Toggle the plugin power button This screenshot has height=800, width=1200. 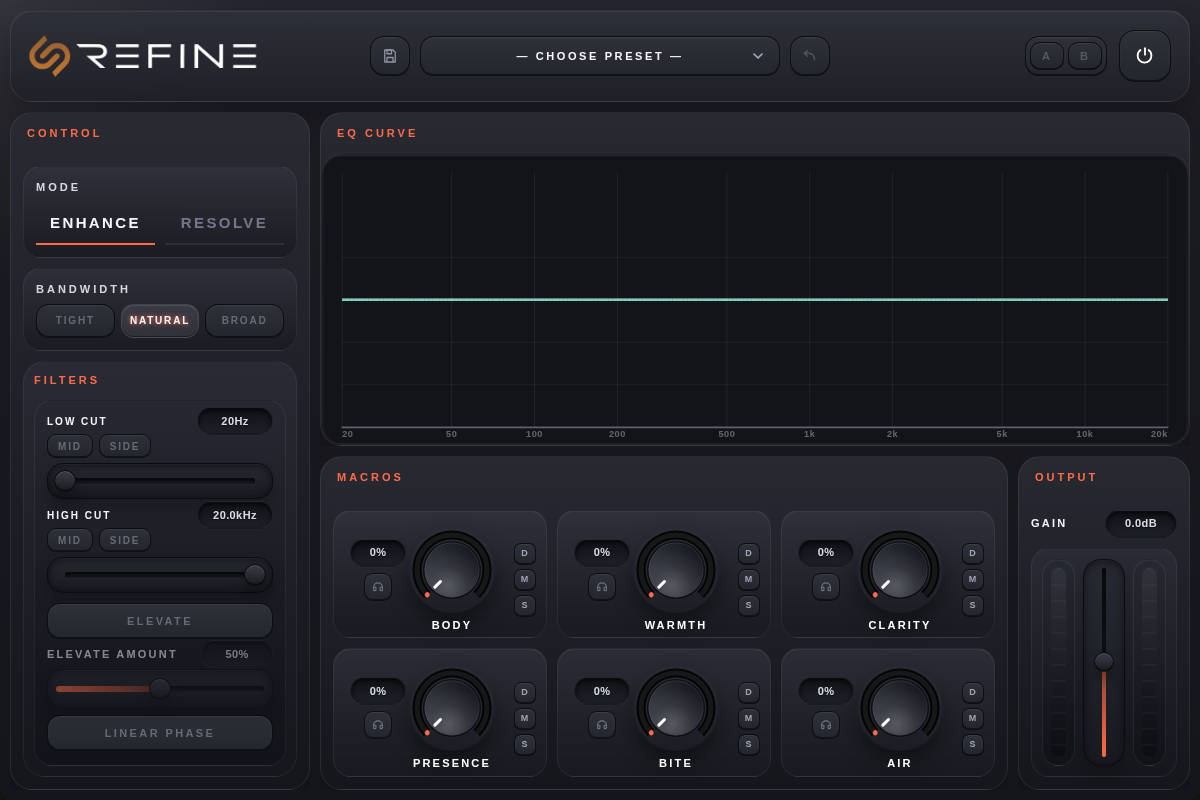pos(1145,56)
